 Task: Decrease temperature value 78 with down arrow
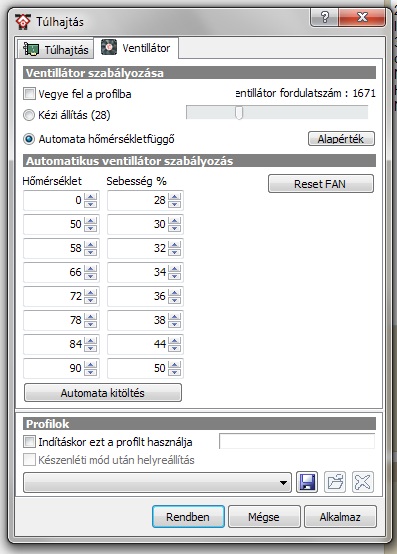(x=90, y=324)
